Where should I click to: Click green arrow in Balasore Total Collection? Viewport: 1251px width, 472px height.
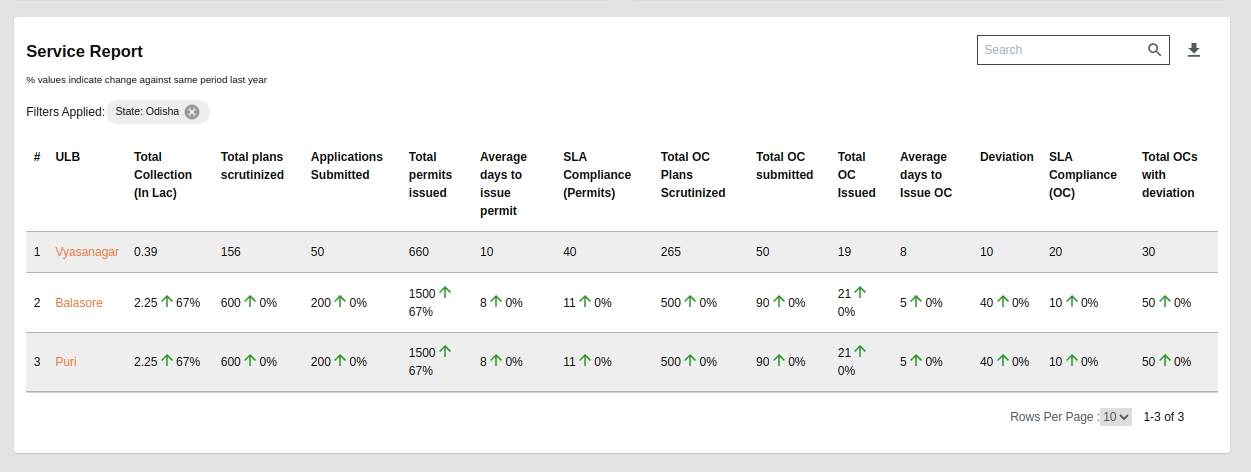tap(167, 302)
